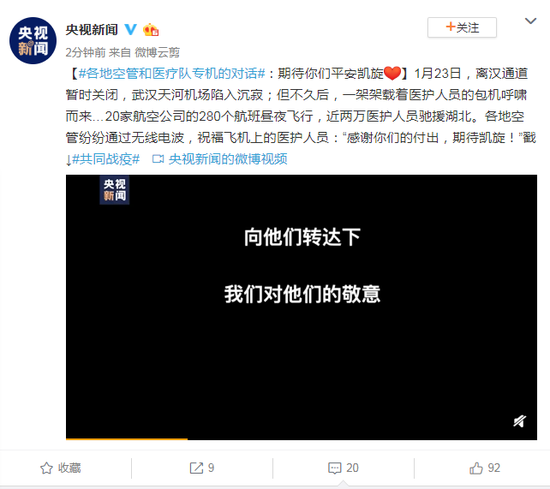
Task: Follow the account with +关注 button
Action: click(x=462, y=27)
